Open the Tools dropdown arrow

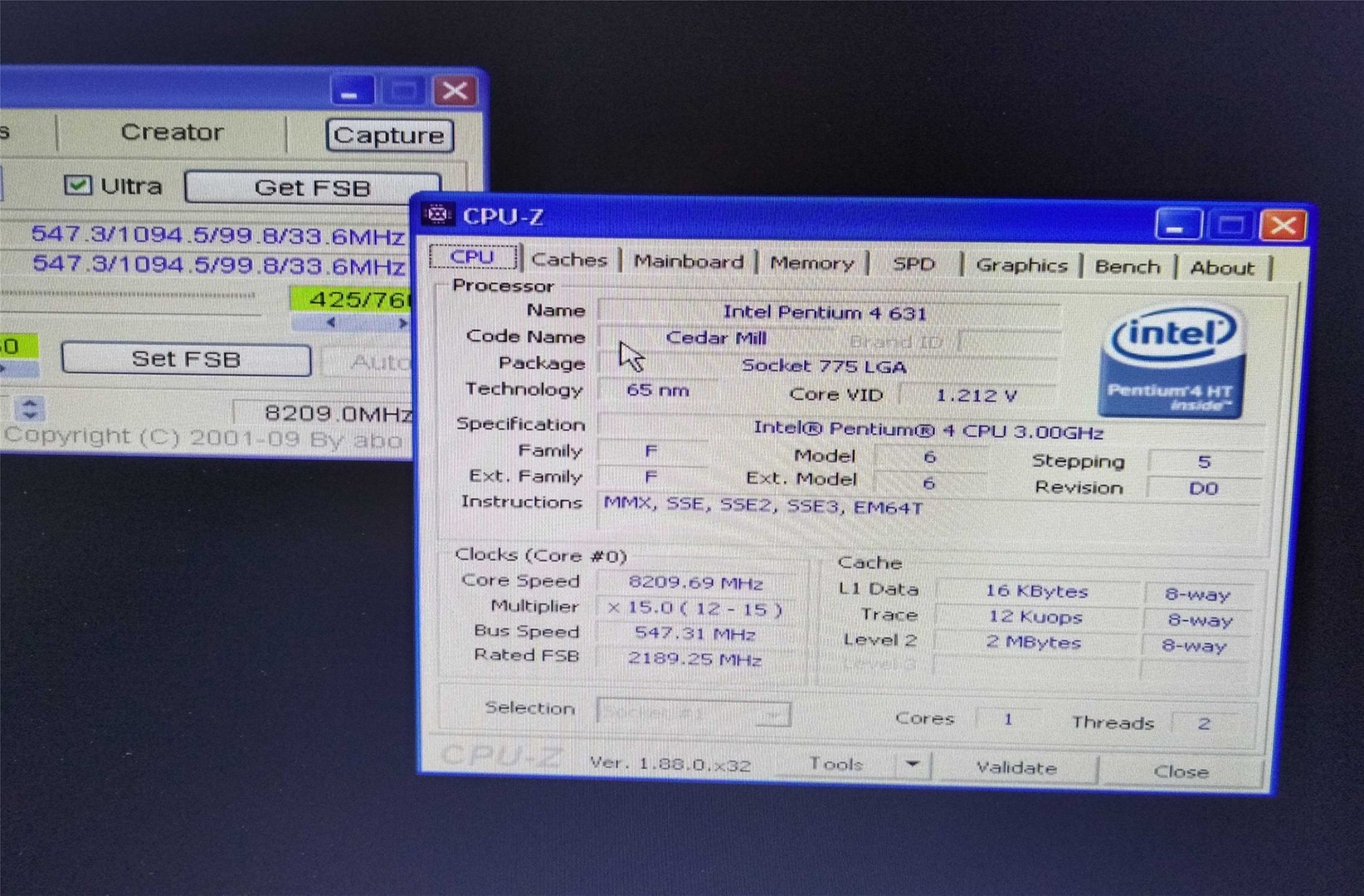coord(913,765)
